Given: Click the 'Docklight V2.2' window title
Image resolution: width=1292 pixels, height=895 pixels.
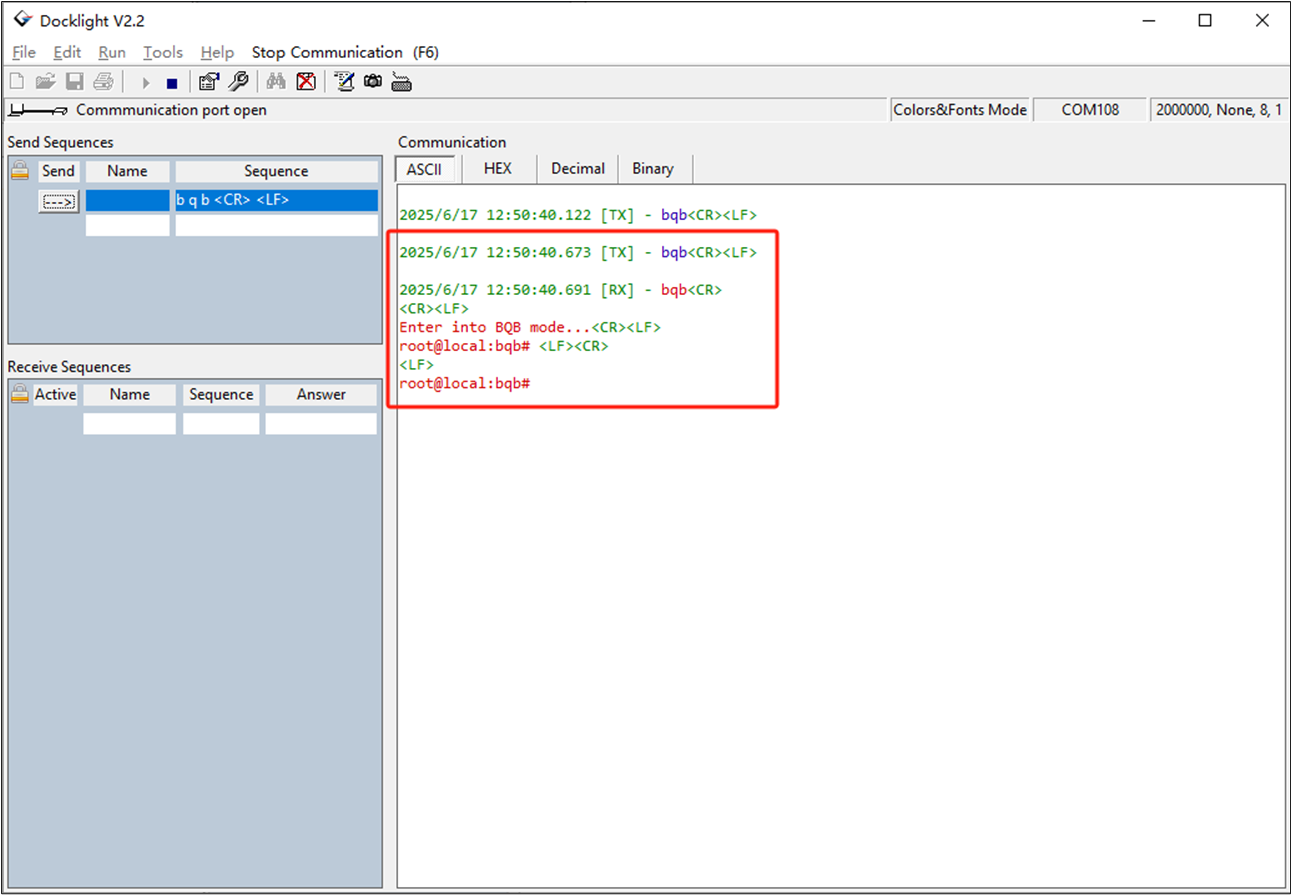Looking at the screenshot, I should click(92, 20).
